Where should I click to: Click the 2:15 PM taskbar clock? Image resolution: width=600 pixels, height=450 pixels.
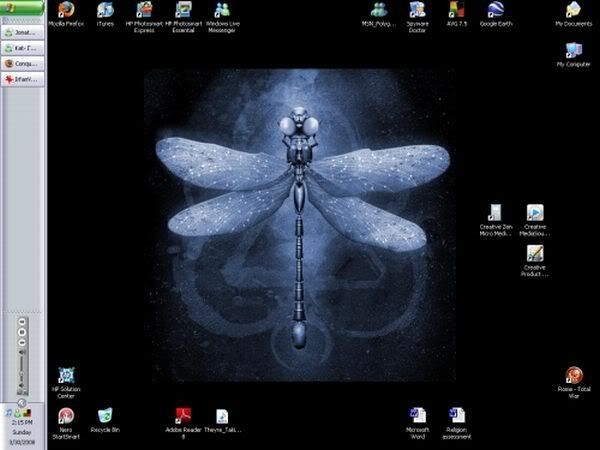pyautogui.click(x=22, y=422)
